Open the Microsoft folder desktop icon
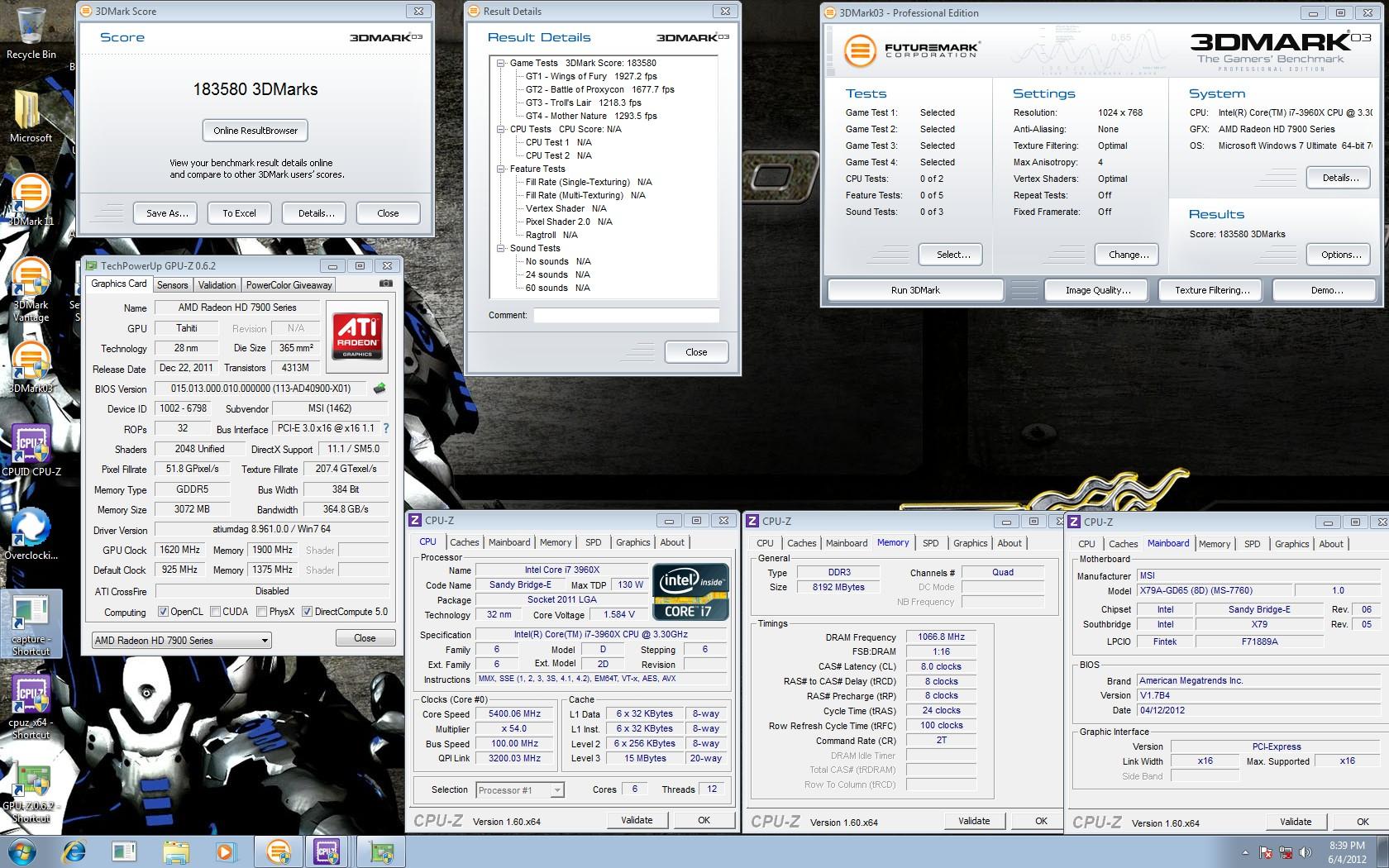The image size is (1389, 868). [x=31, y=116]
